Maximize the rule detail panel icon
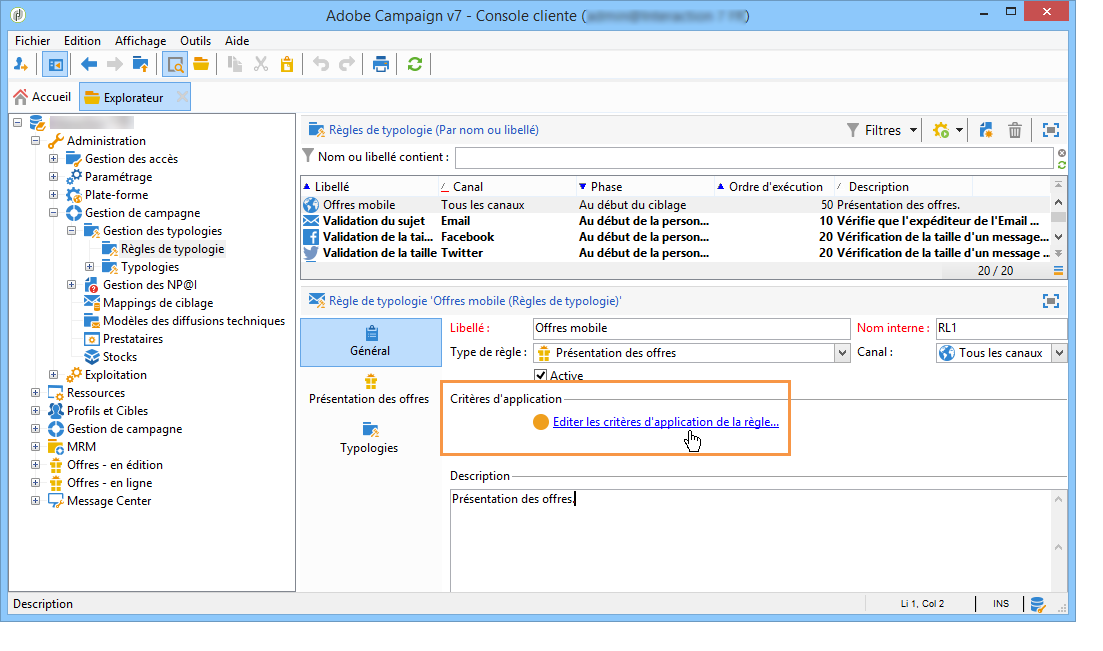The height and width of the screenshot is (651, 1103). (1051, 301)
